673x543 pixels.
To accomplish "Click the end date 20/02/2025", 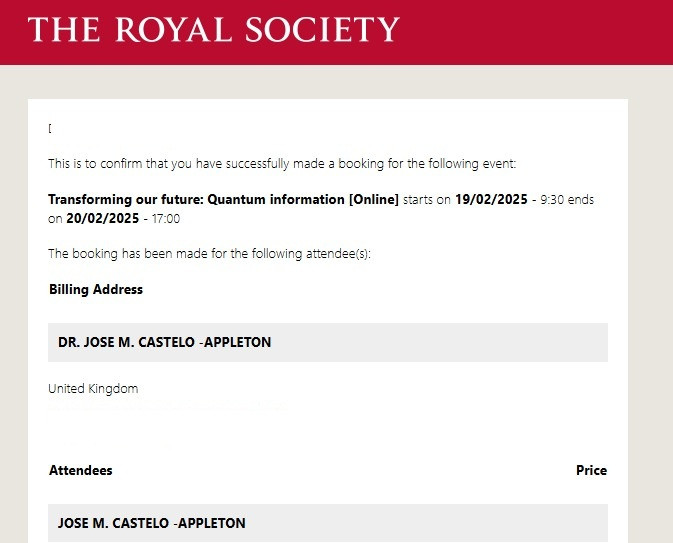I will tap(103, 218).
